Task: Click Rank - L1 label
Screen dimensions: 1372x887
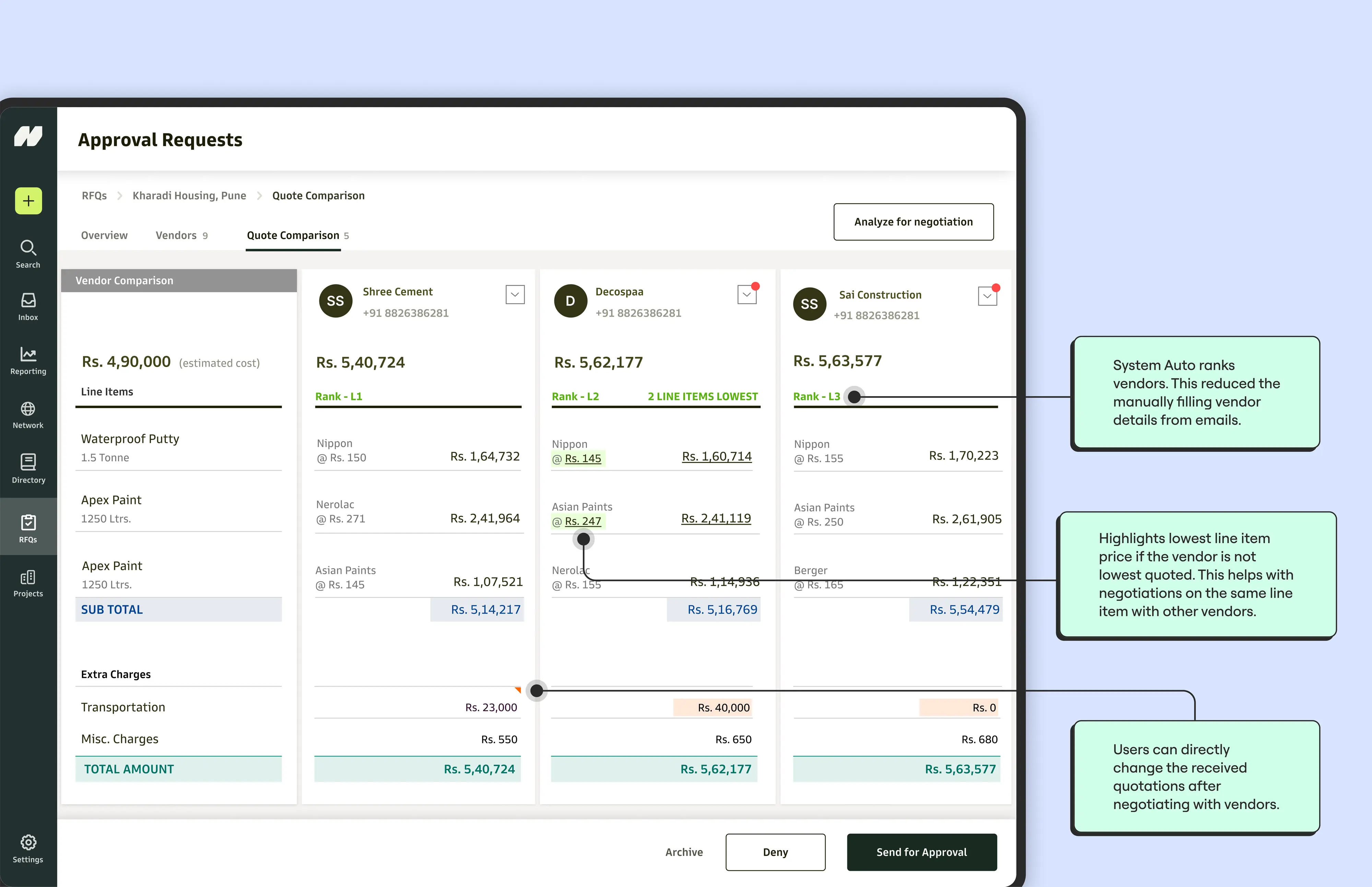Action: pos(339,396)
